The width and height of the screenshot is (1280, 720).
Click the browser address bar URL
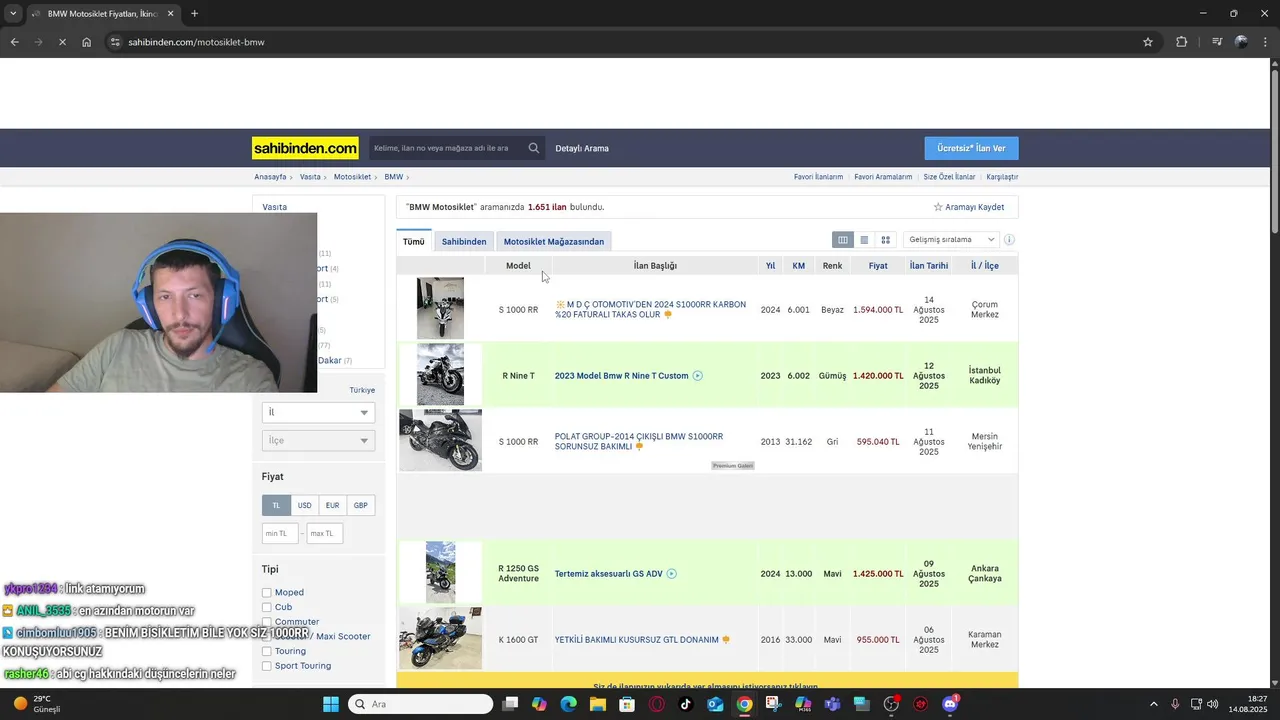196,42
